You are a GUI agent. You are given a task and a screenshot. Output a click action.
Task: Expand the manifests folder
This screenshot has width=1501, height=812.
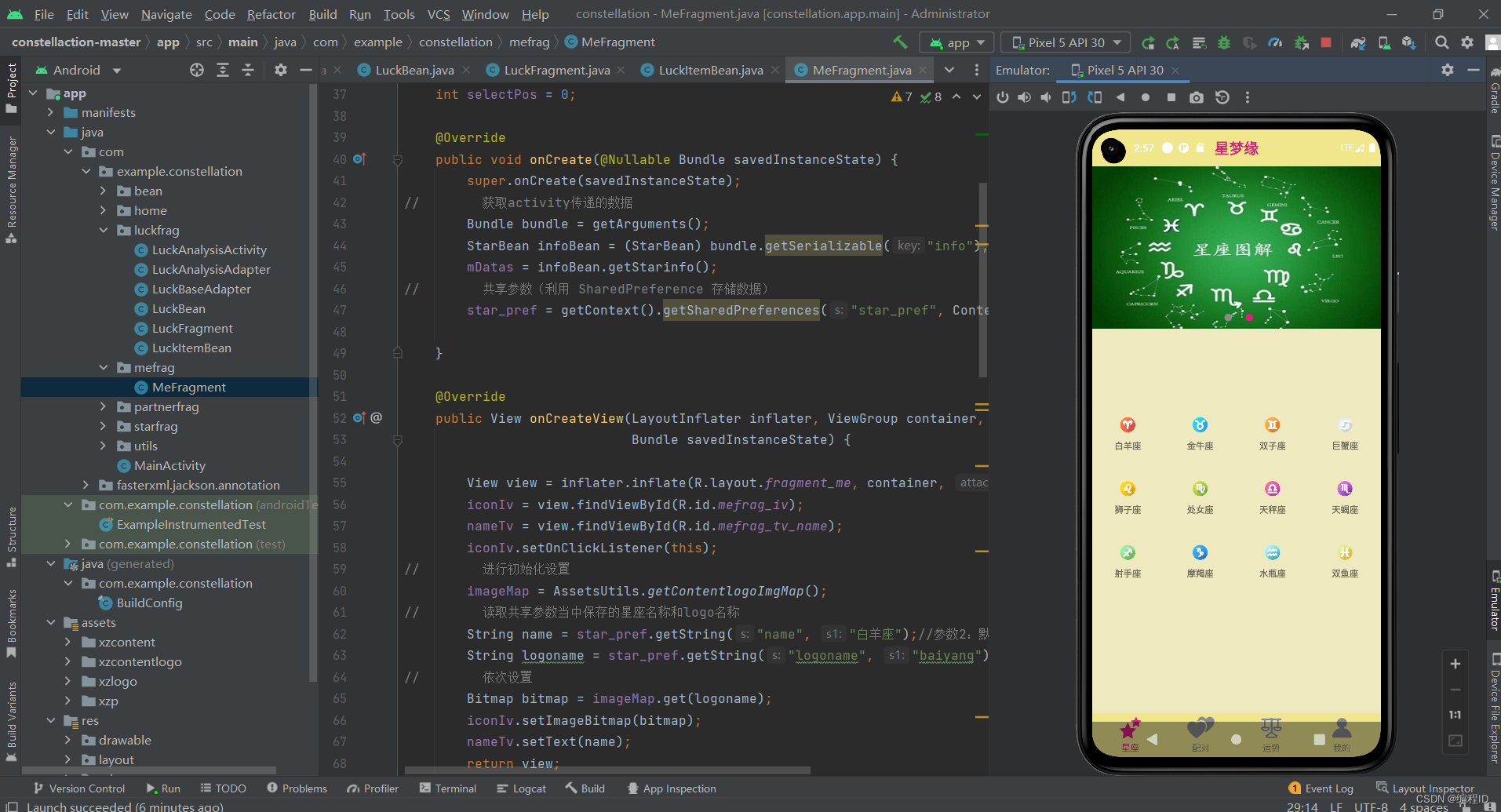click(x=50, y=112)
